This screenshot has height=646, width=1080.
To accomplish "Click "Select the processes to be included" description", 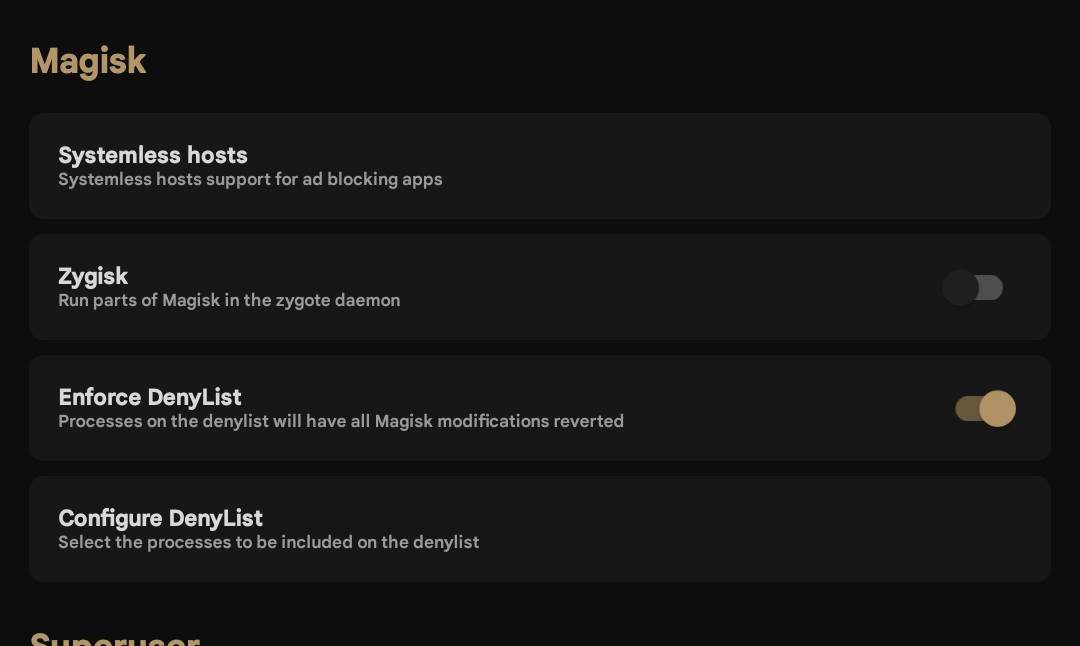I will pyautogui.click(x=268, y=543).
